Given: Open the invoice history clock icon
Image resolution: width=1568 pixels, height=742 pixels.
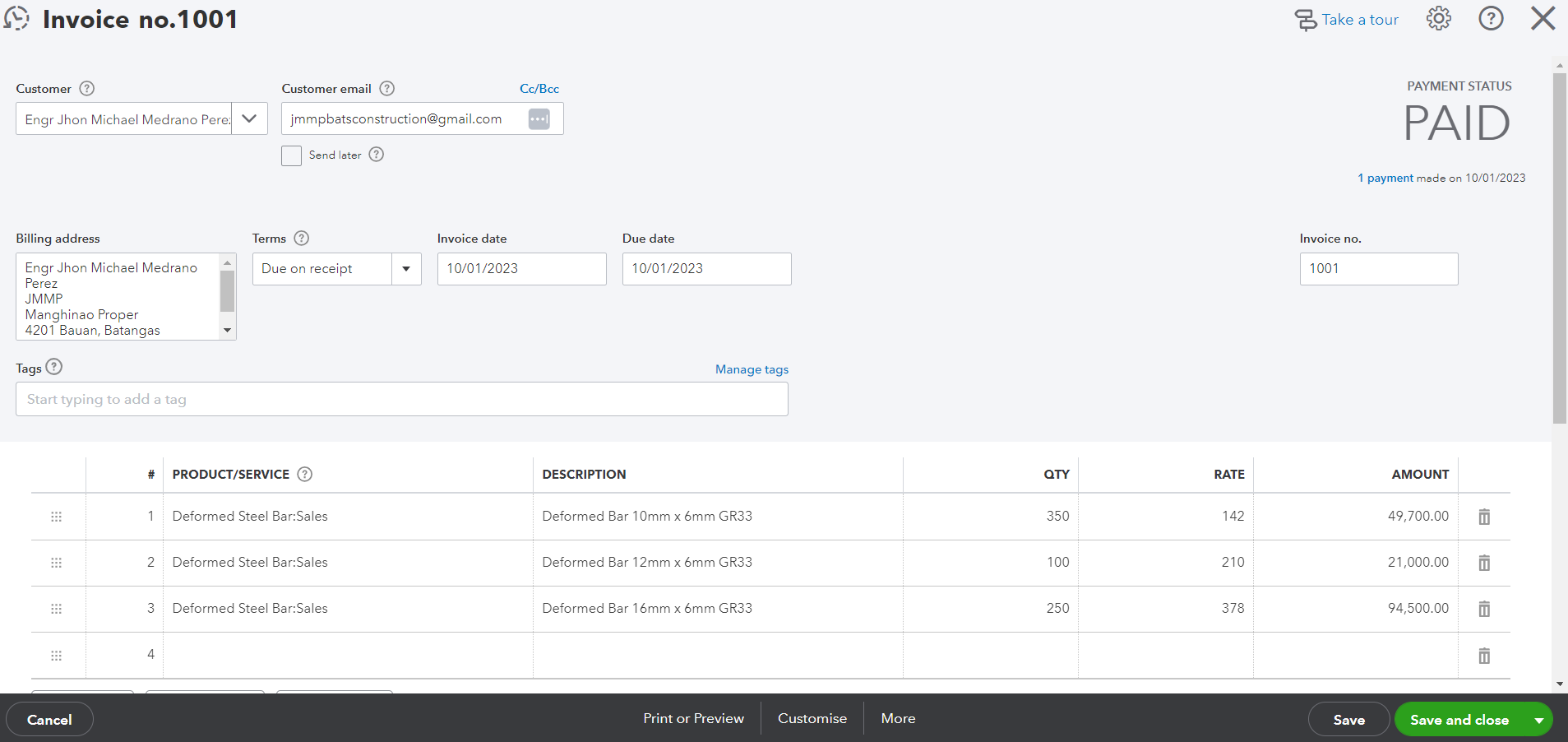Looking at the screenshot, I should (16, 19).
